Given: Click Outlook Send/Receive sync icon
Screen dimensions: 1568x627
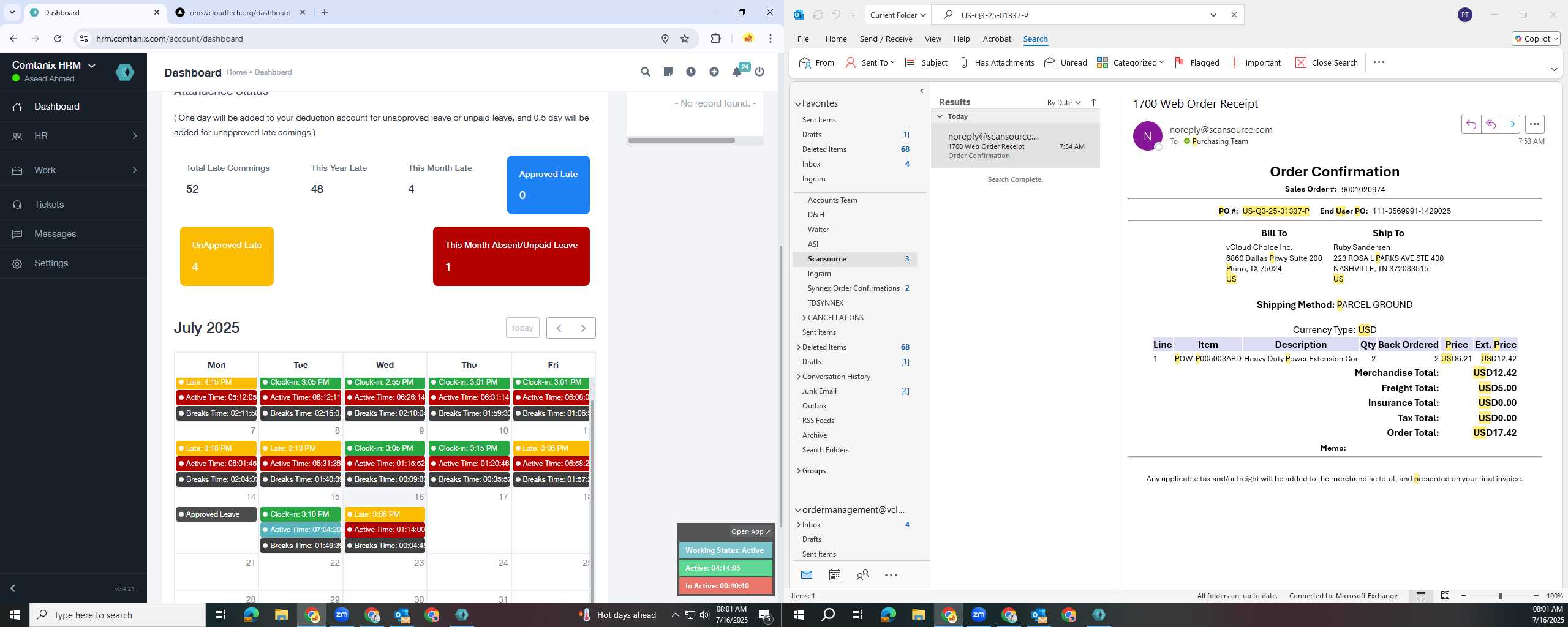Looking at the screenshot, I should [818, 15].
